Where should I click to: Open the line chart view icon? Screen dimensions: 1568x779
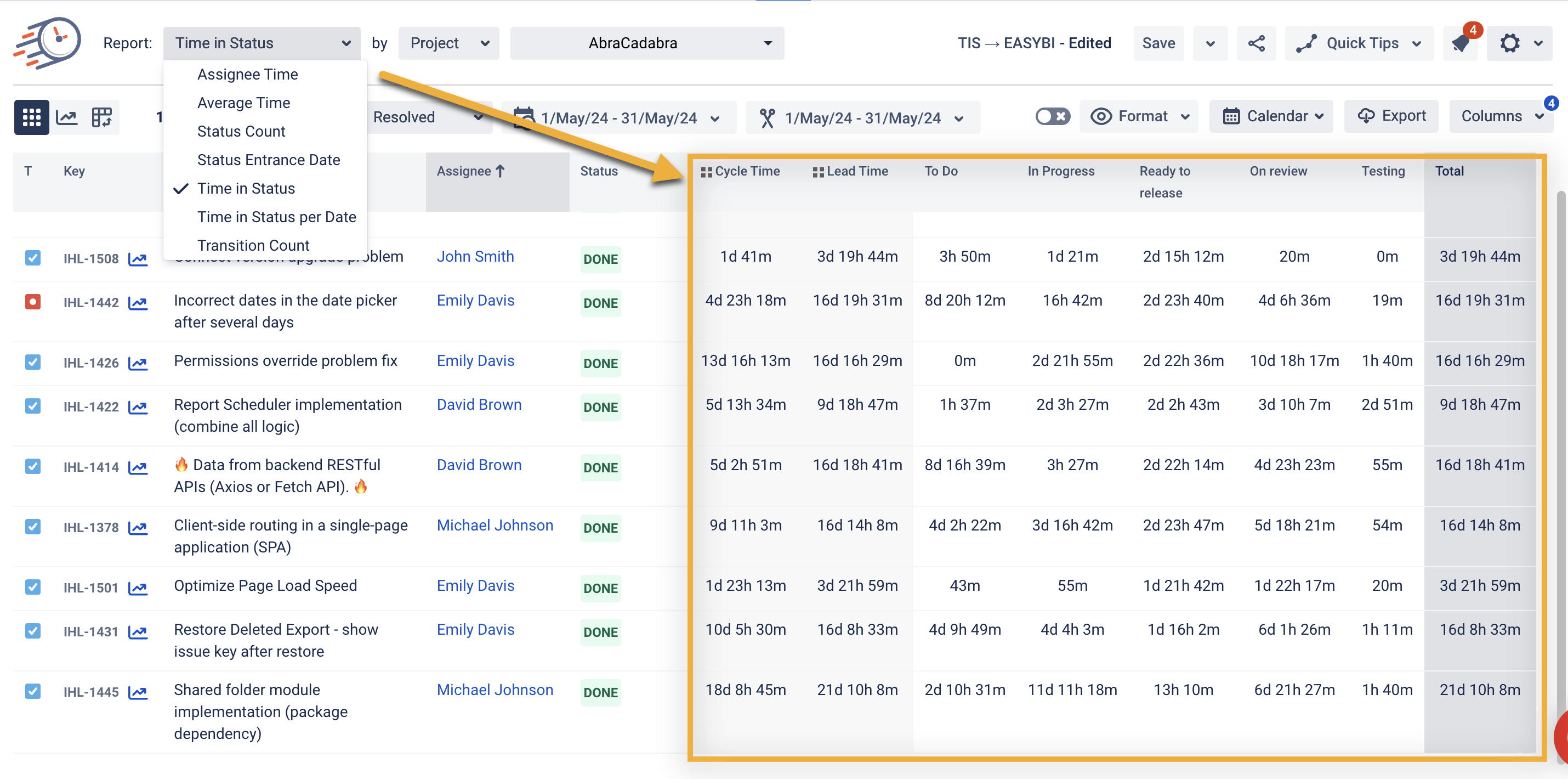pos(66,117)
